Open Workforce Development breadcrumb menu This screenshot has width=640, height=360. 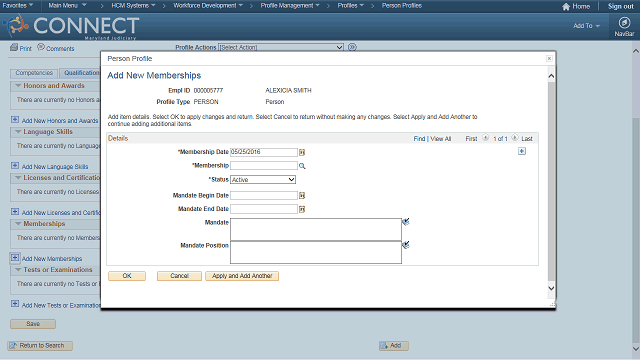208,6
